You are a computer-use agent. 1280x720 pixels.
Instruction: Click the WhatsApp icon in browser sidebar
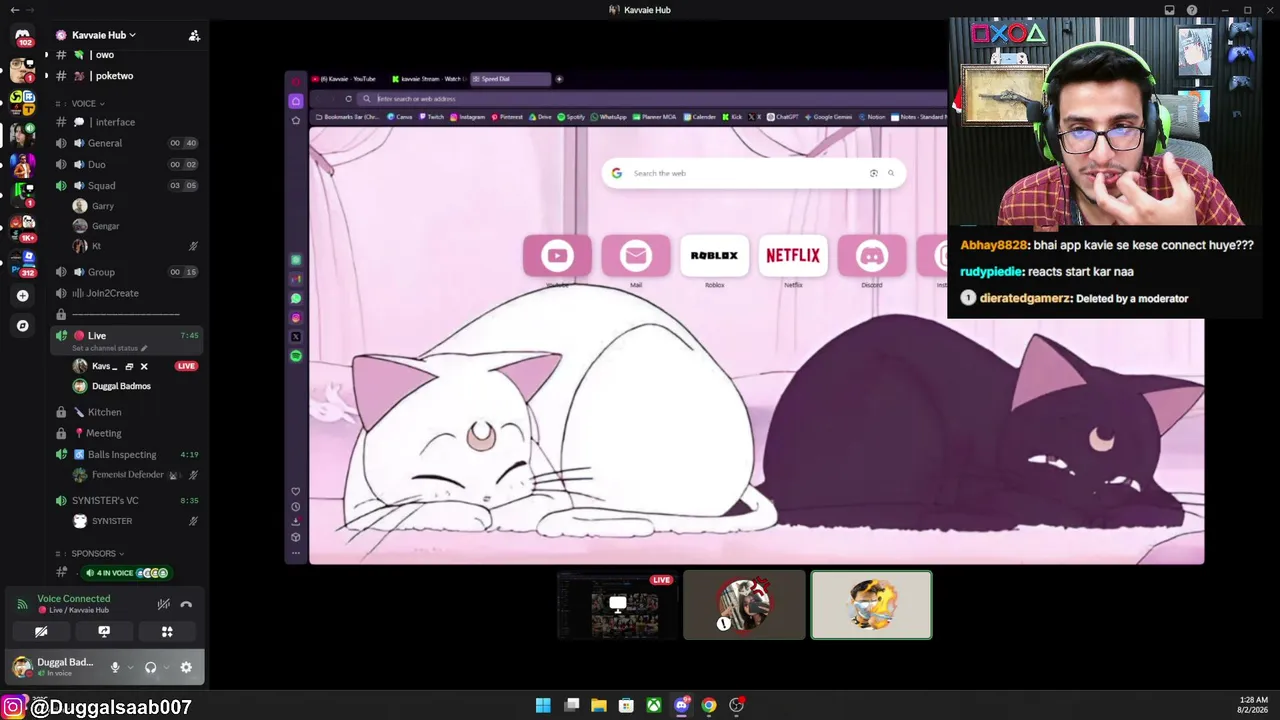click(296, 298)
